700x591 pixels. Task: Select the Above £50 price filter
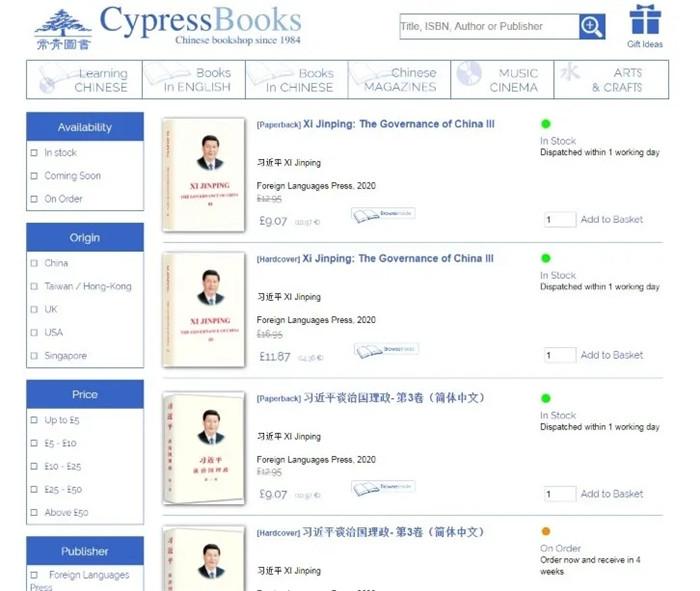pos(34,512)
